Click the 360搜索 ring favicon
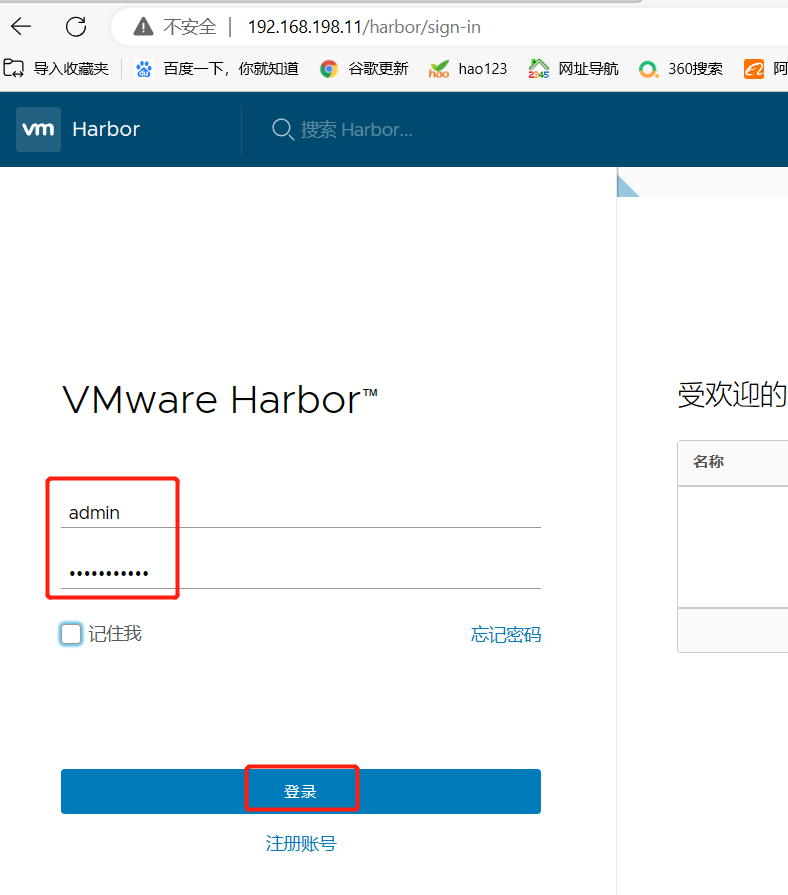788x895 pixels. 648,69
